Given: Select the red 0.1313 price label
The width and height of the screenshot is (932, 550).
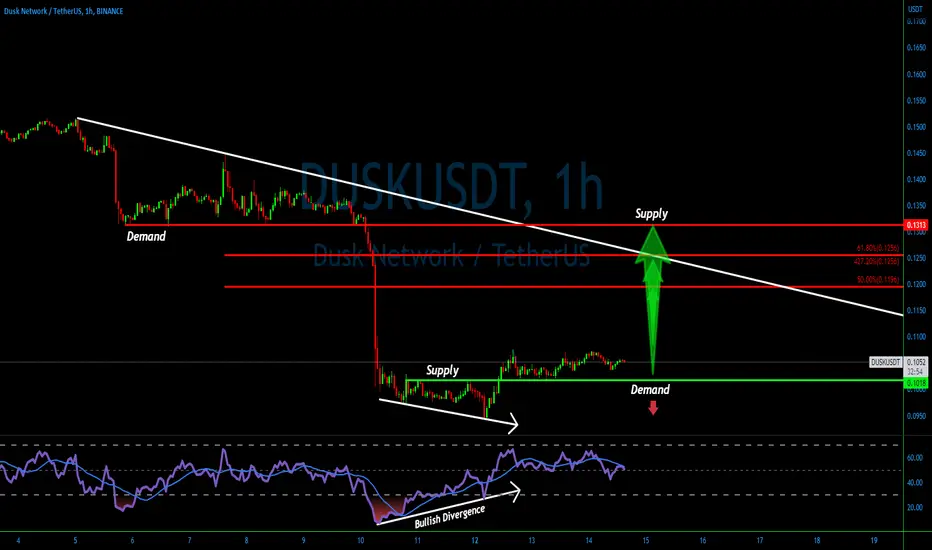Looking at the screenshot, I should [916, 225].
